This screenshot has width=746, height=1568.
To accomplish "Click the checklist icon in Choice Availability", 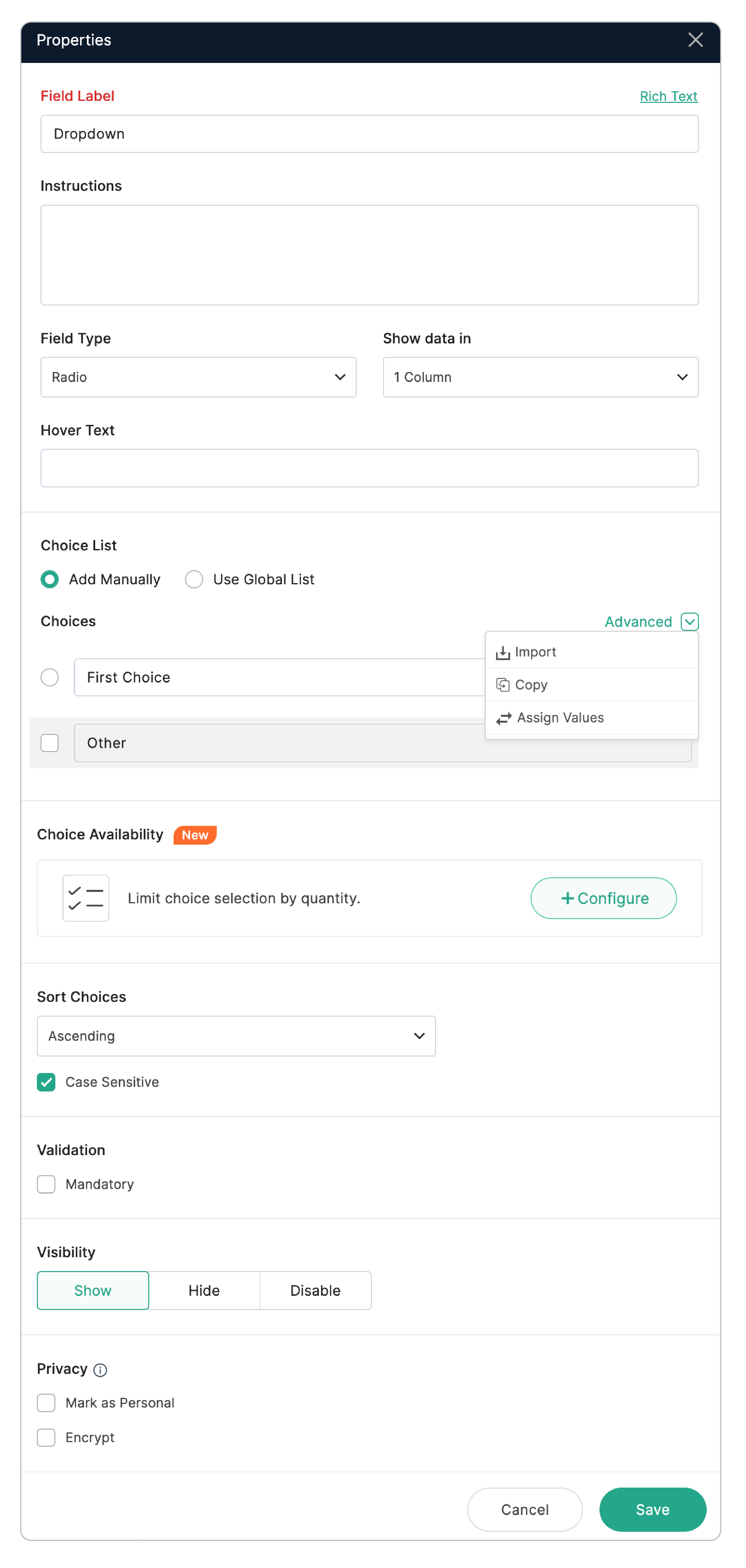I will (x=86, y=898).
